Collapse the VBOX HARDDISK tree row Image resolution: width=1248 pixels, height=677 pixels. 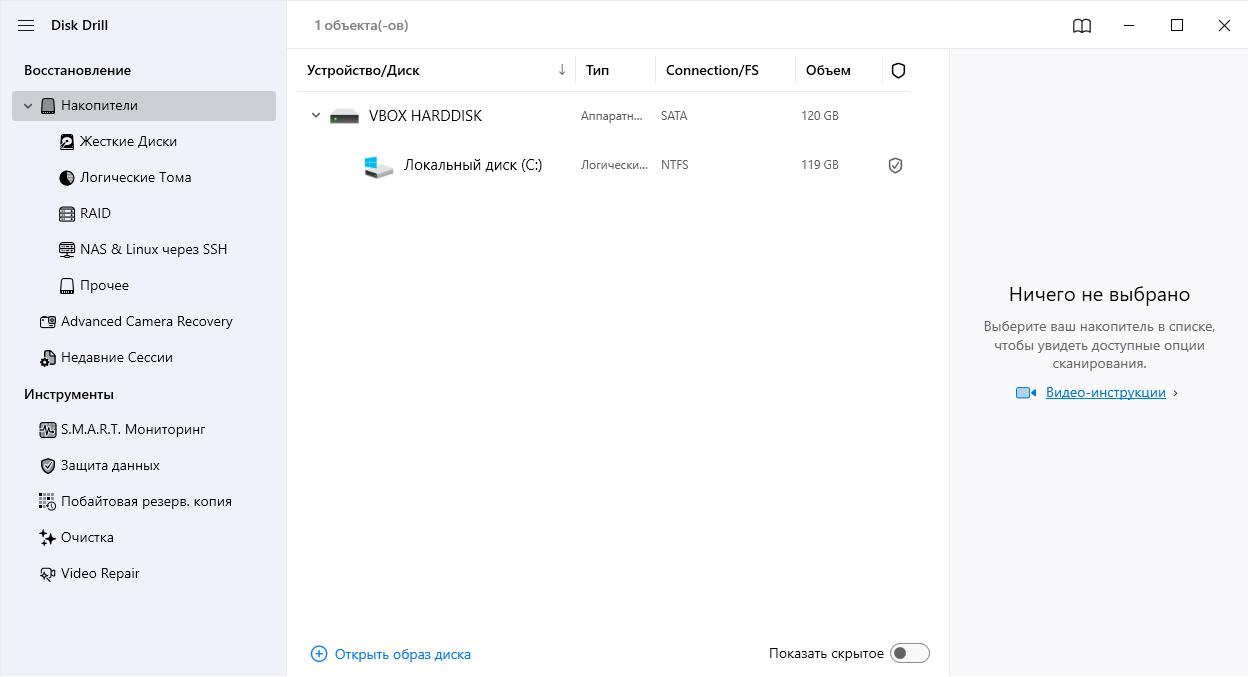[316, 116]
